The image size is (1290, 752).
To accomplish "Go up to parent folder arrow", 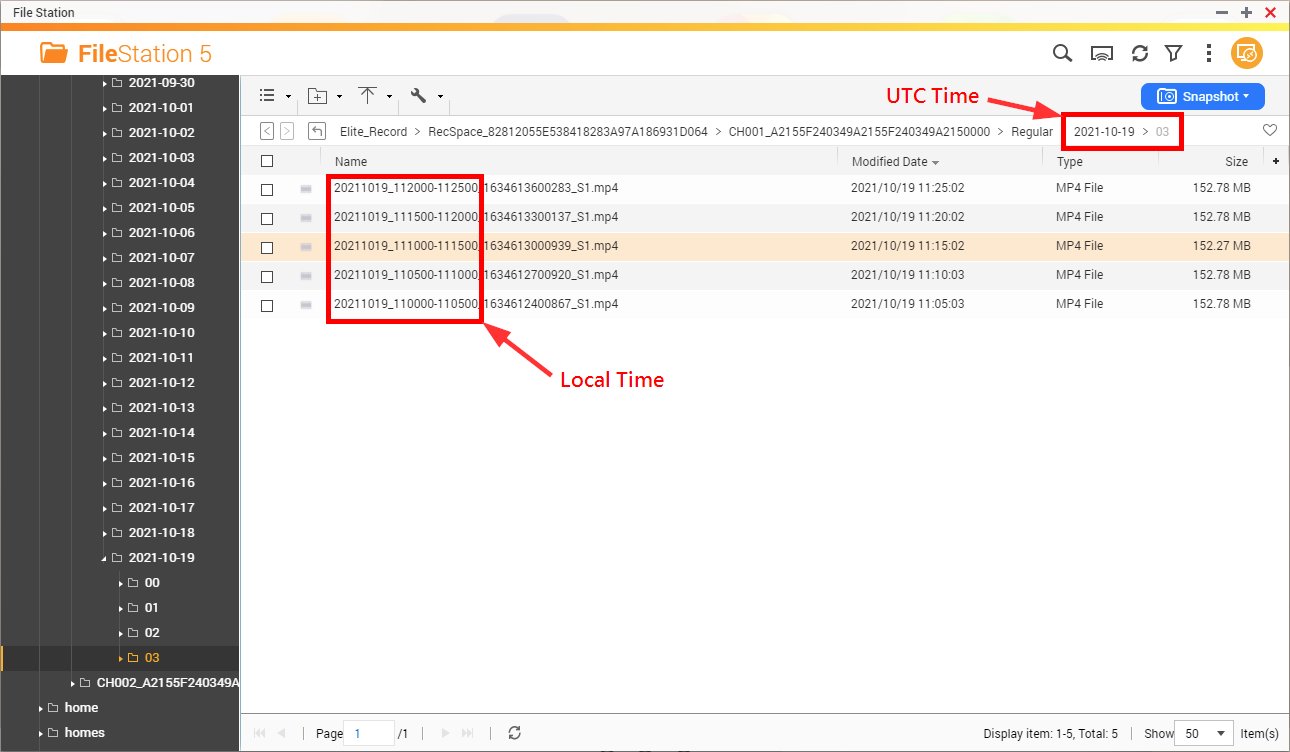I will point(317,131).
